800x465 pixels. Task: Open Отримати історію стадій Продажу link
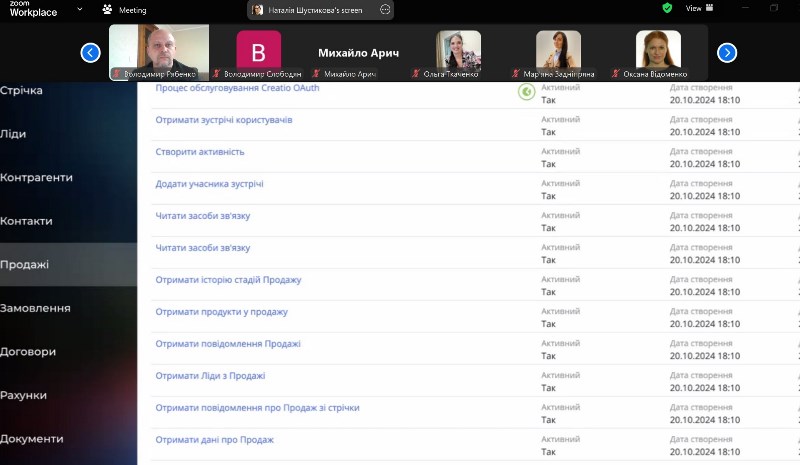point(229,280)
